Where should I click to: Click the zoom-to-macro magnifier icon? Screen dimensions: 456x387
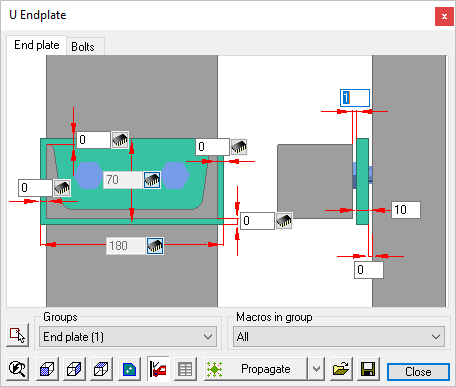17,369
